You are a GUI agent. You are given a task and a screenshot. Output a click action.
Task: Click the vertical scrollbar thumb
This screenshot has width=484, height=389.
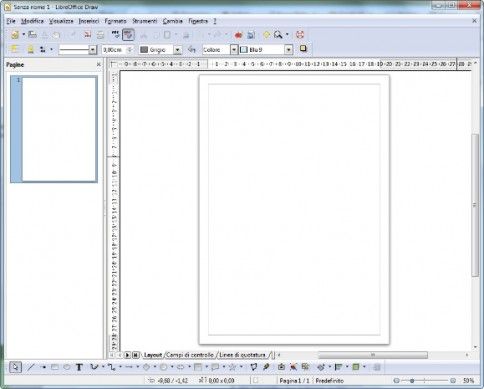coord(475,205)
